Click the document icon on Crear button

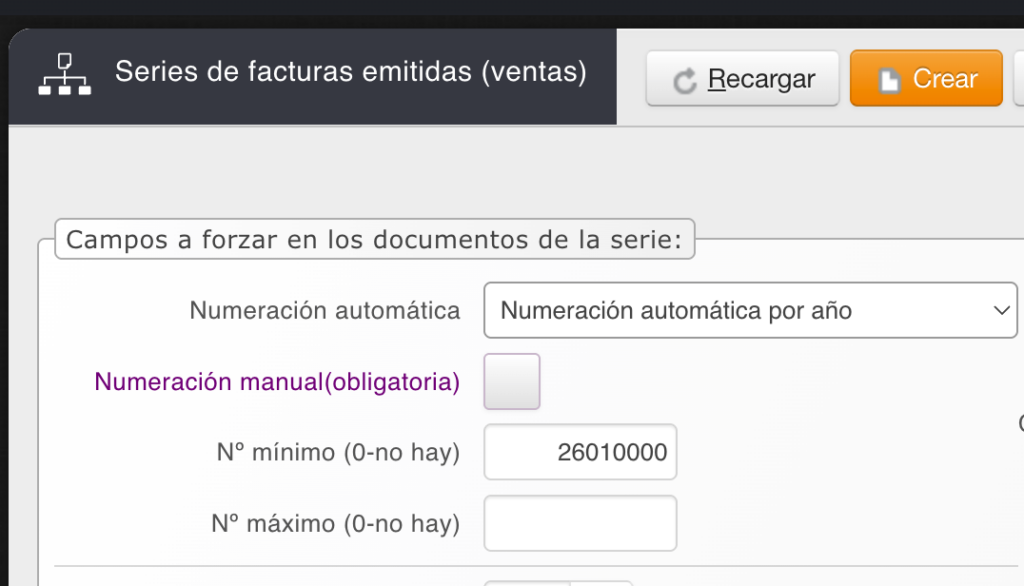pyautogui.click(x=889, y=80)
